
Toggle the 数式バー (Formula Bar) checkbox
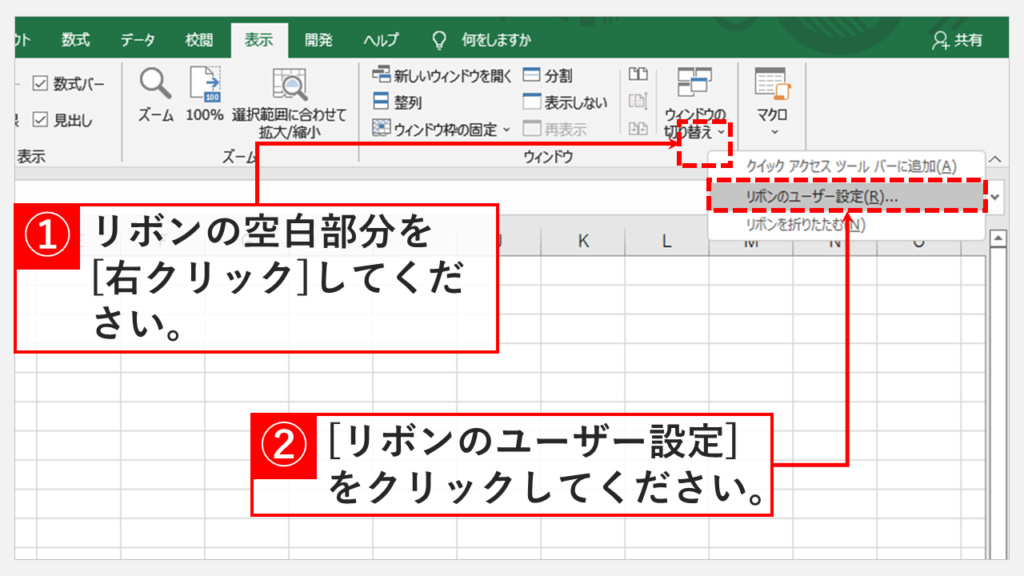tap(41, 84)
